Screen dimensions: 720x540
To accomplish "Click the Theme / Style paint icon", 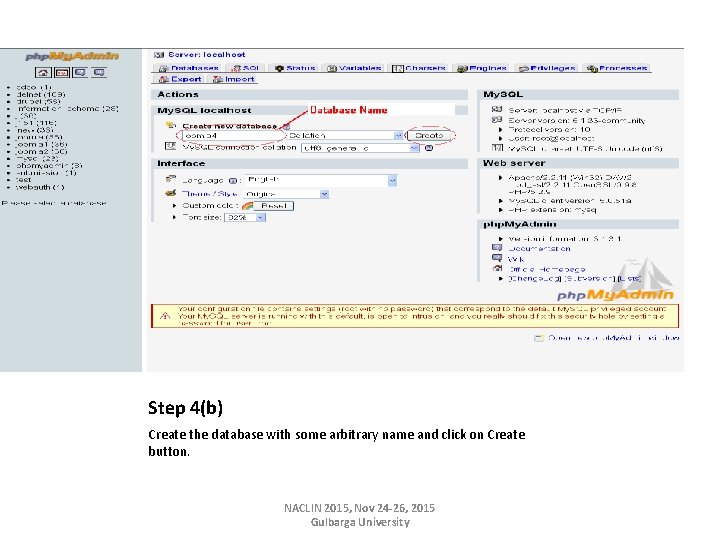I will (171, 193).
